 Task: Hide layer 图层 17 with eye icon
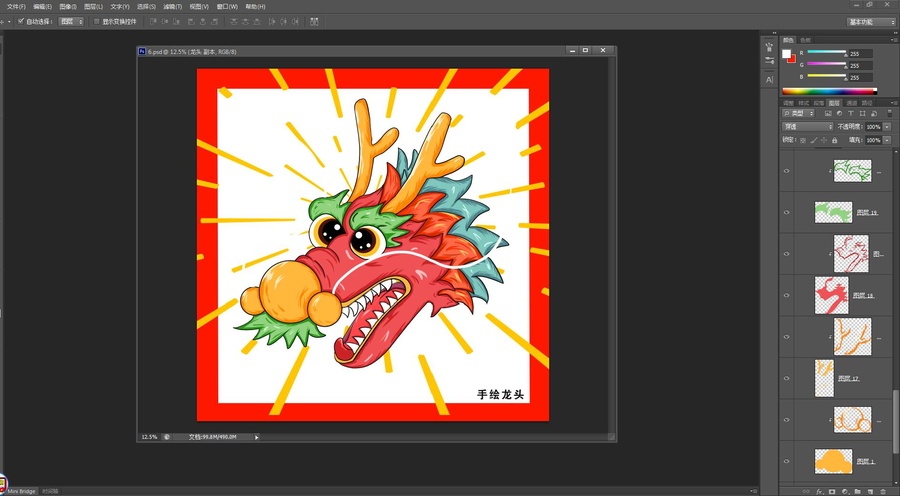[x=786, y=378]
